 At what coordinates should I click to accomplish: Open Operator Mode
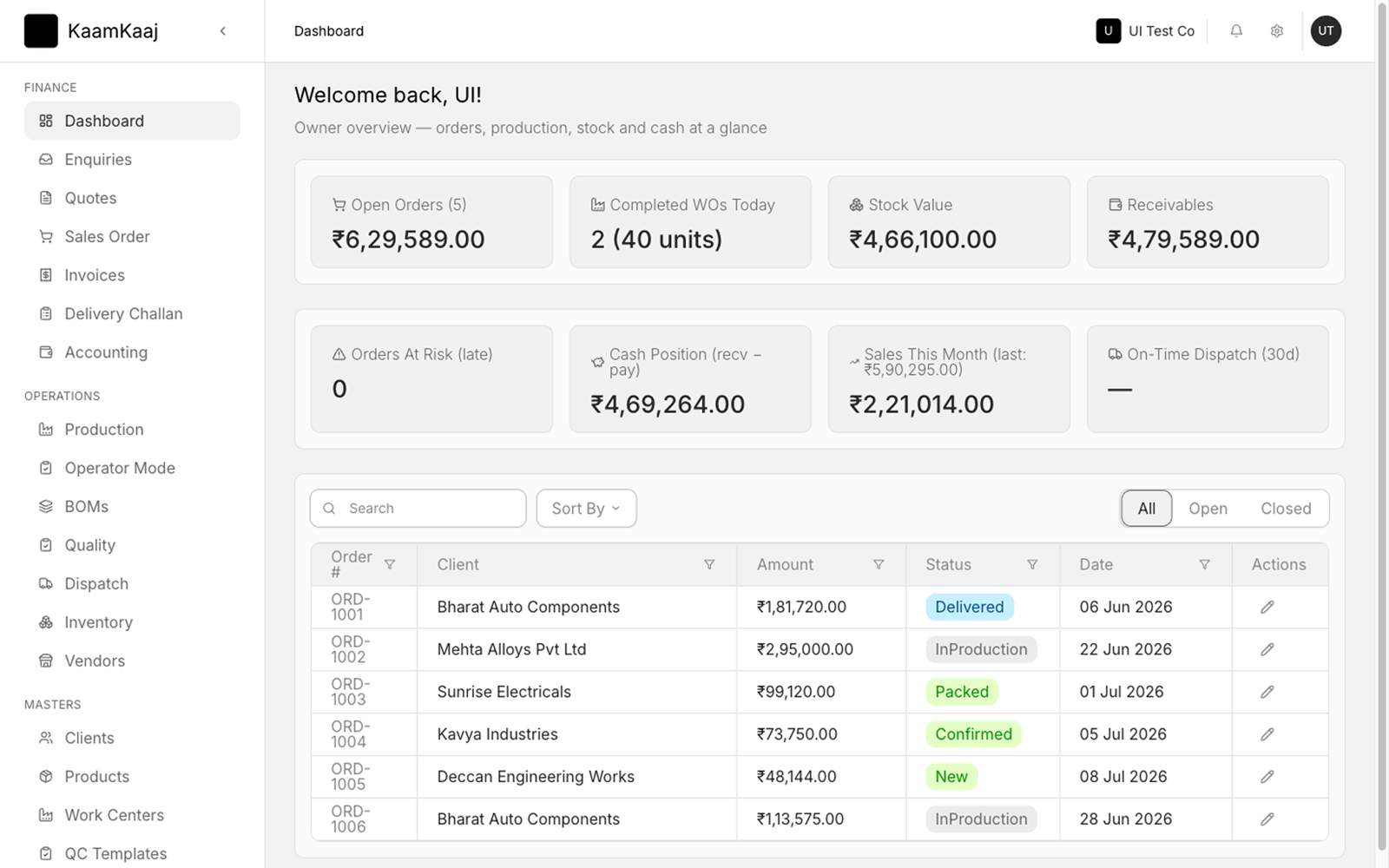[132, 468]
